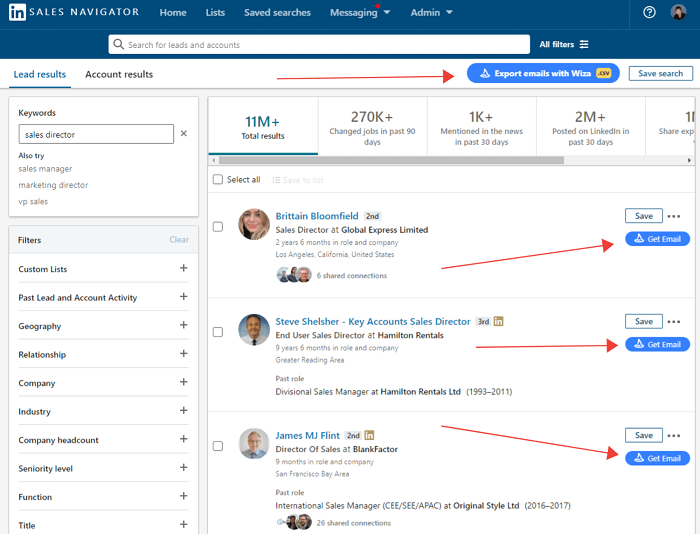
Task: Check the Select all checkbox
Action: point(218,180)
